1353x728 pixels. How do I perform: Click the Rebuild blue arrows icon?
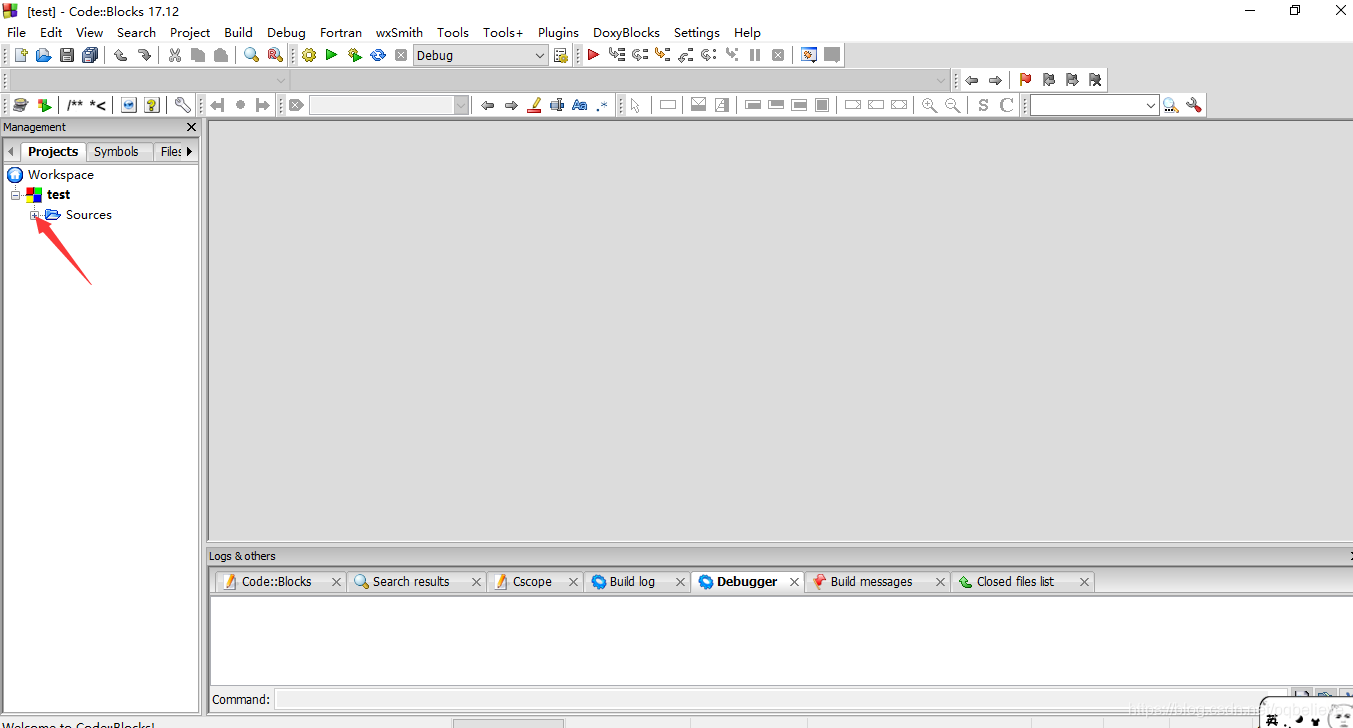click(x=378, y=56)
